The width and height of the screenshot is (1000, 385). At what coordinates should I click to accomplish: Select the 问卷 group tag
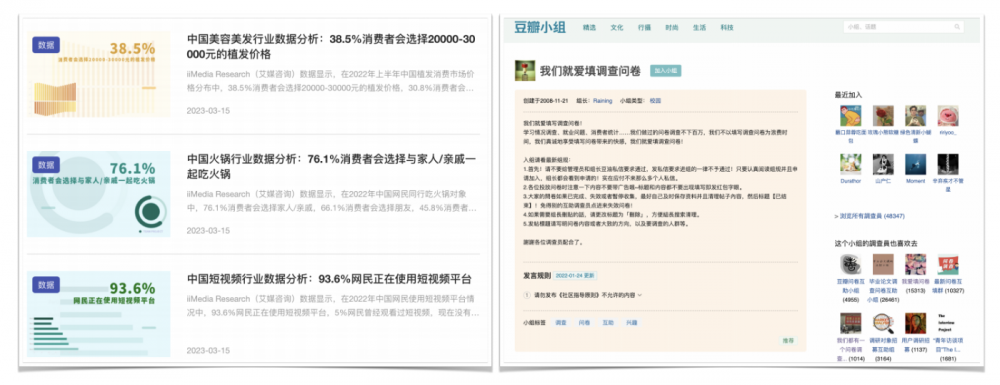pyautogui.click(x=584, y=323)
